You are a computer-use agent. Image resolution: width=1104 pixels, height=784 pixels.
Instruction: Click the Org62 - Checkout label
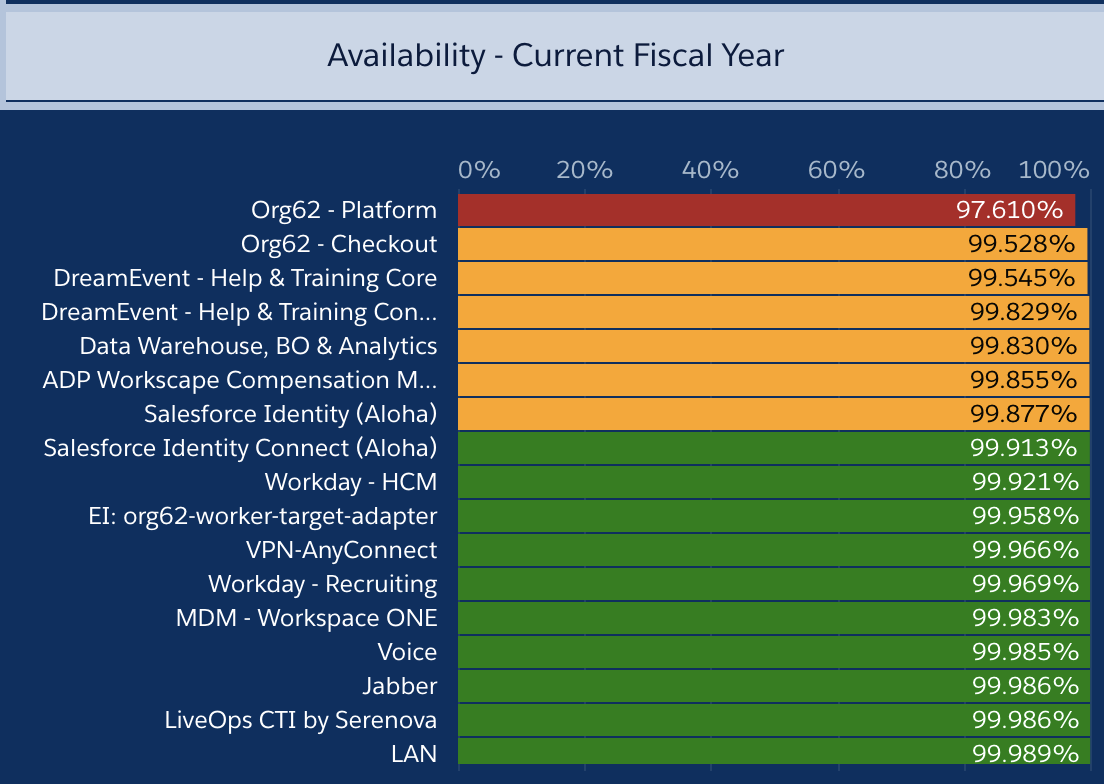339,244
